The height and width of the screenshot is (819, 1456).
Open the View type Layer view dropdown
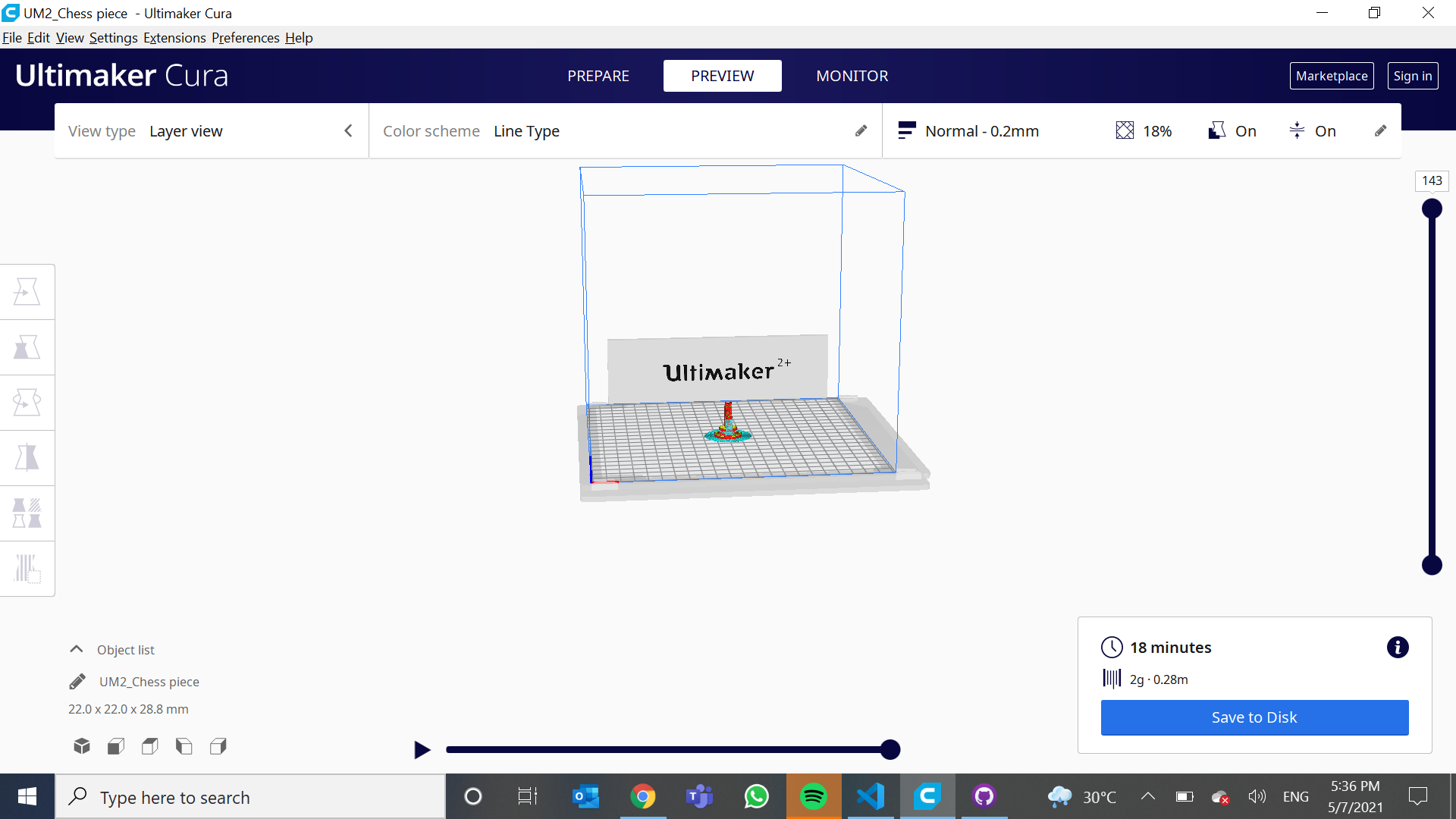pos(211,131)
